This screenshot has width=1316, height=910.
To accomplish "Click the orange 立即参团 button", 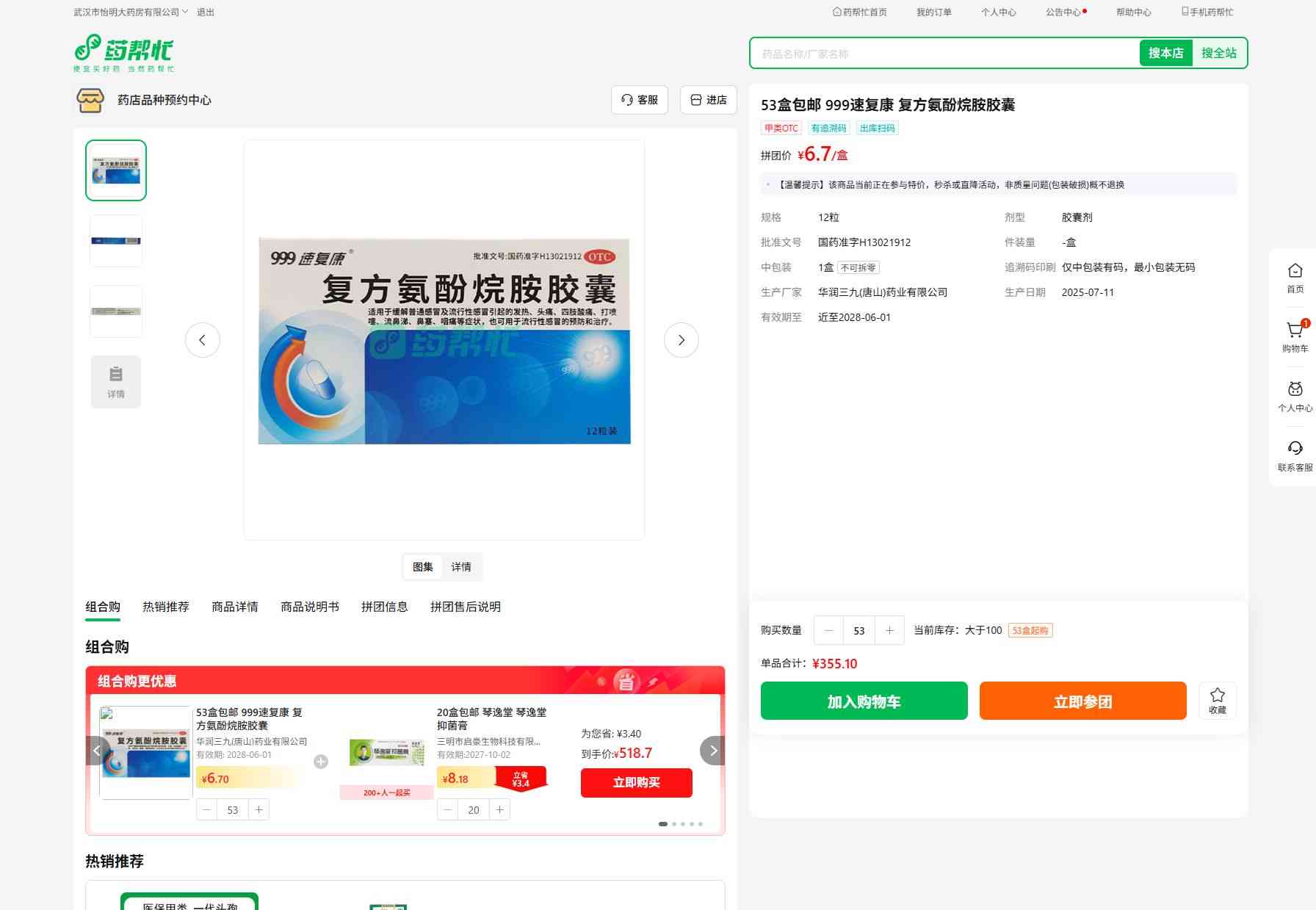I will pyautogui.click(x=1082, y=701).
